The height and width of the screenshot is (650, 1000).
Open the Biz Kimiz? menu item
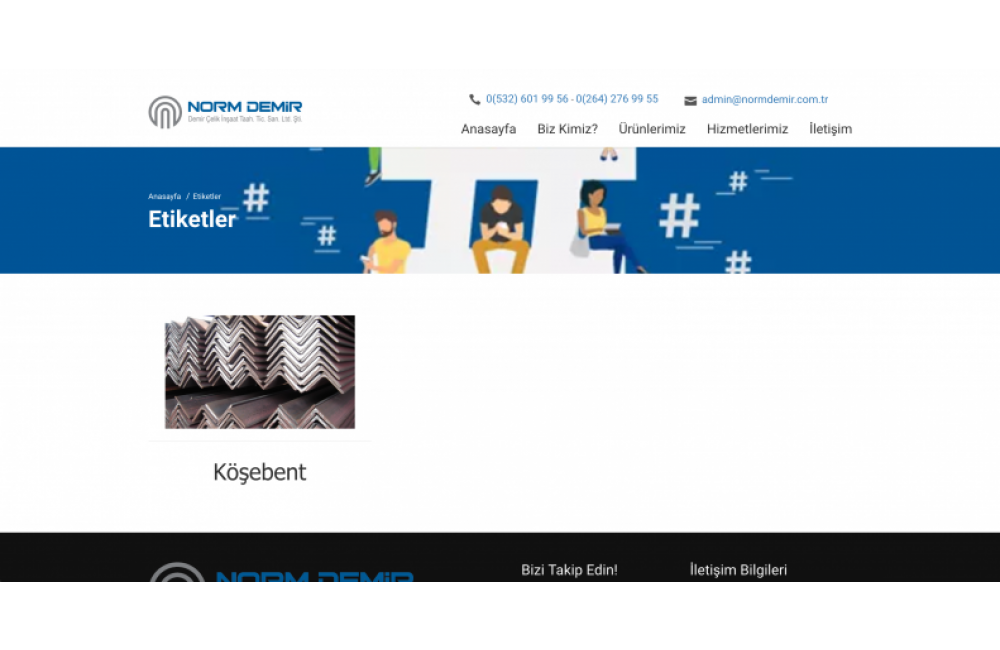[x=567, y=129]
